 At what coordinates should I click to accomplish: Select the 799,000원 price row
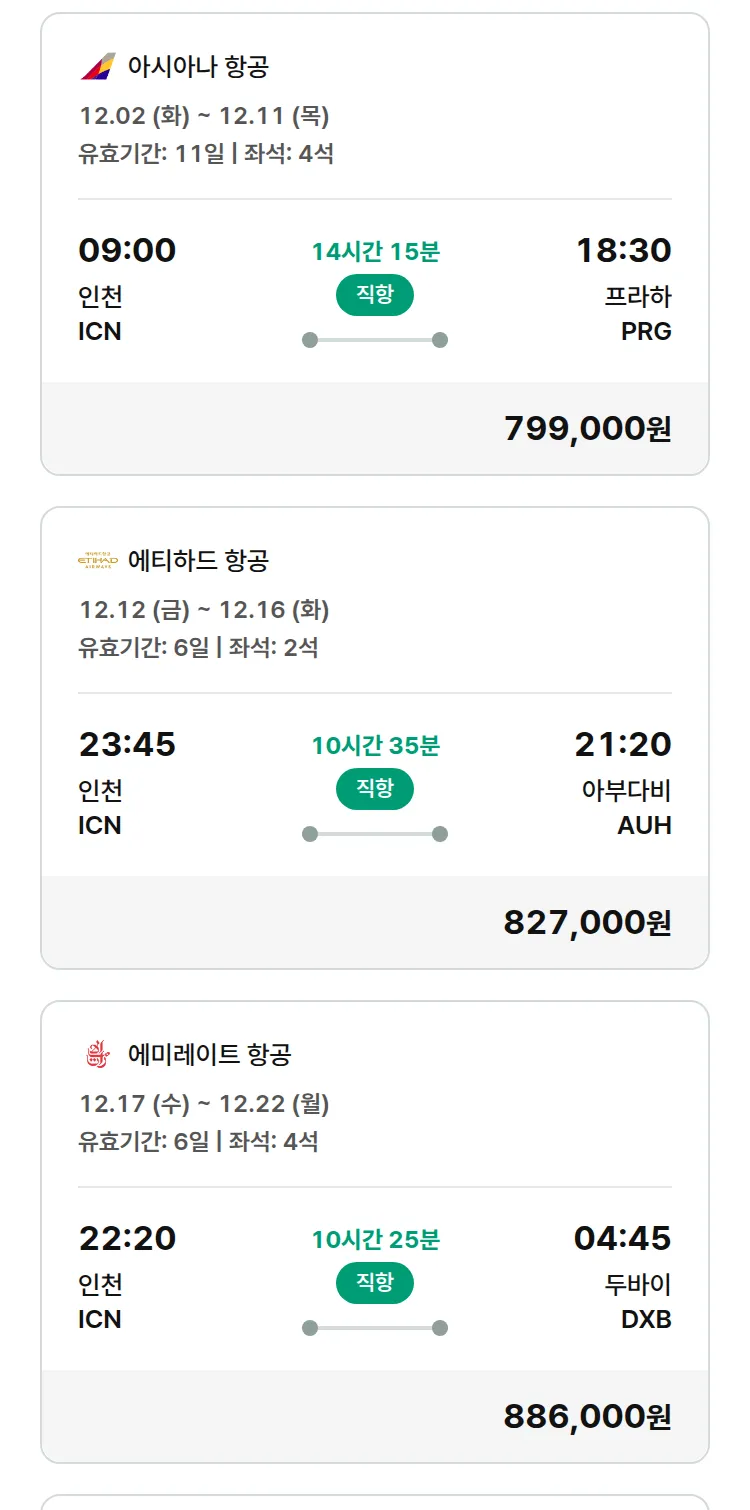click(375, 429)
